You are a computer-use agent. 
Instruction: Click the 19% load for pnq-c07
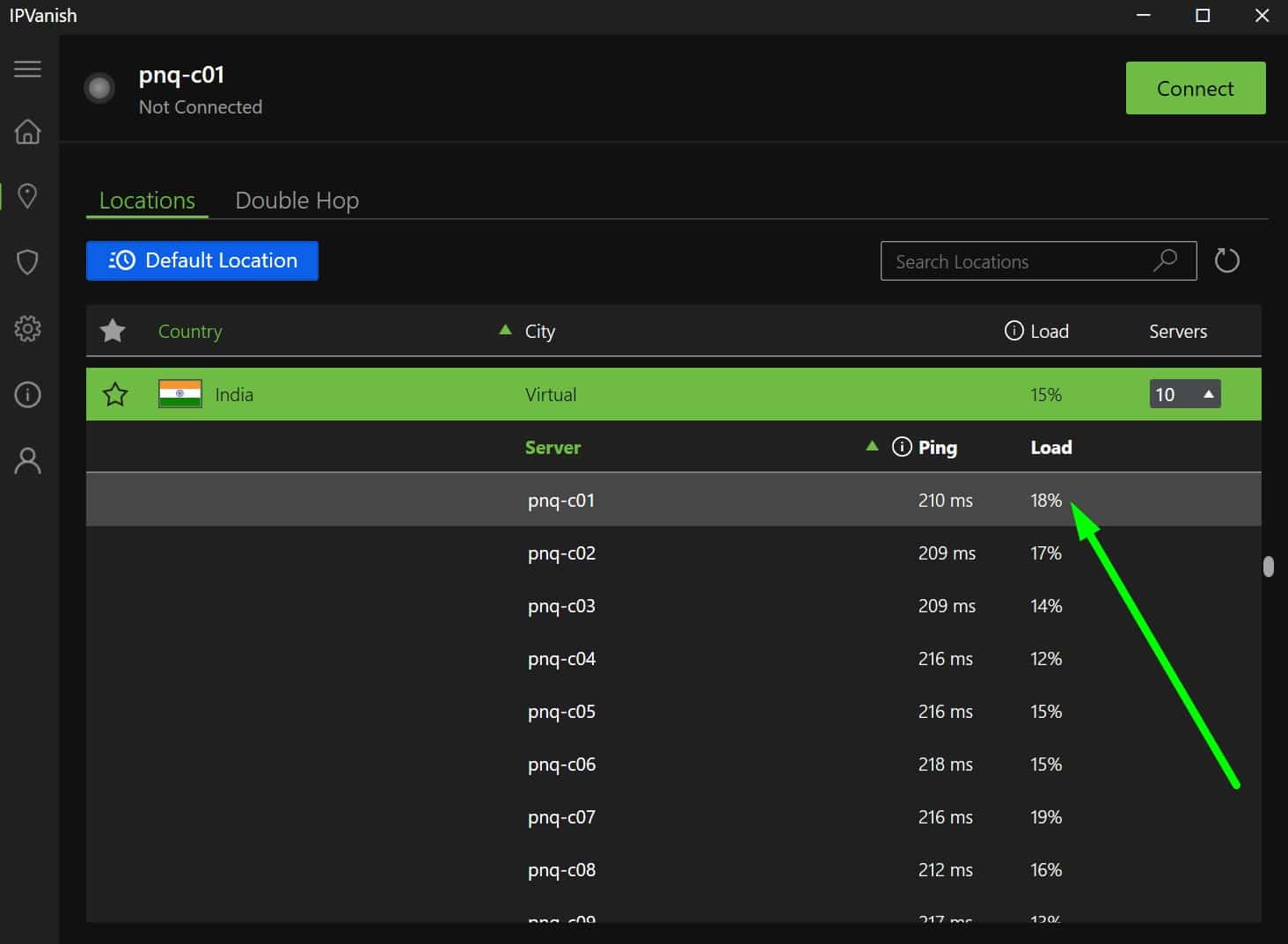click(x=1046, y=817)
